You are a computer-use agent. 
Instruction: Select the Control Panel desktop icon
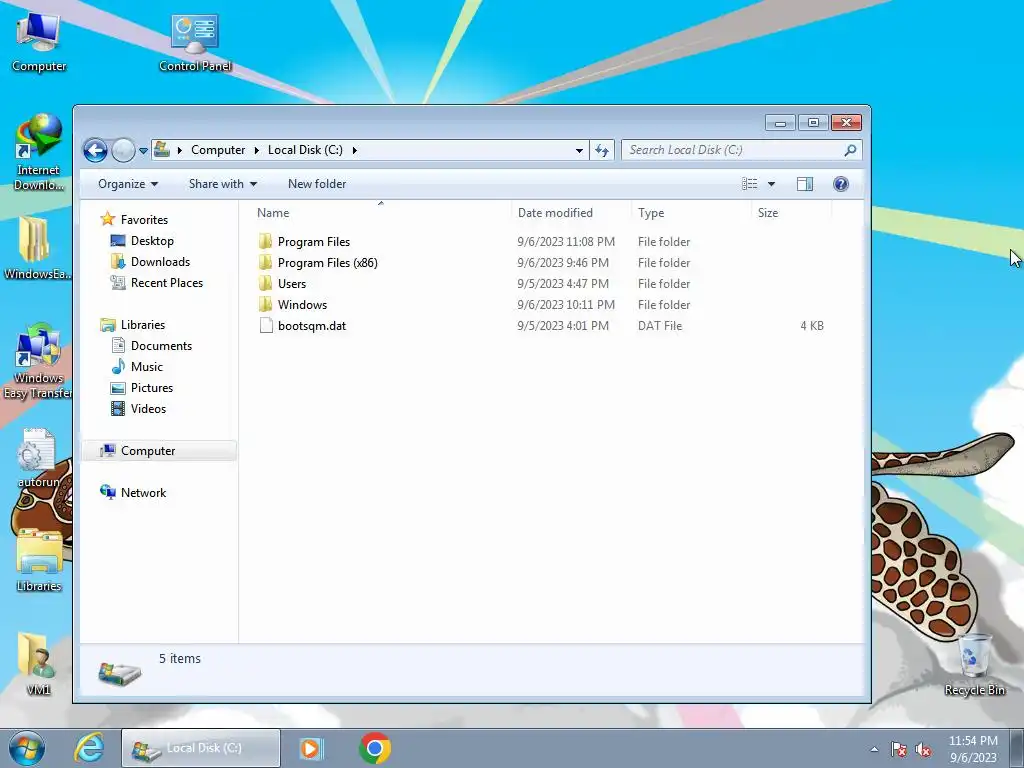click(x=195, y=42)
